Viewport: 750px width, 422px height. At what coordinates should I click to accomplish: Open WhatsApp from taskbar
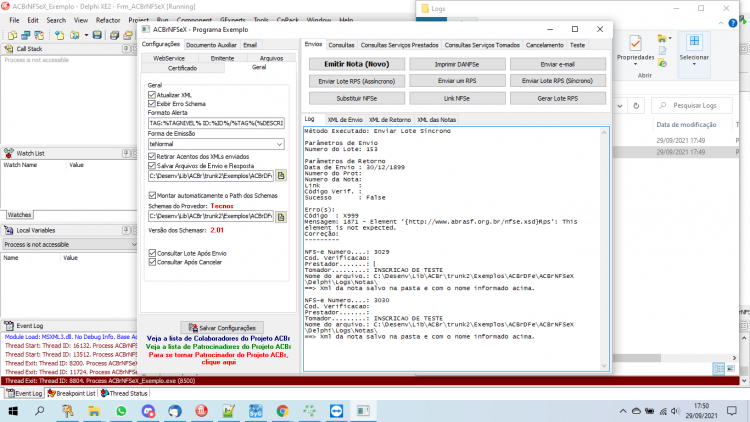[x=121, y=411]
